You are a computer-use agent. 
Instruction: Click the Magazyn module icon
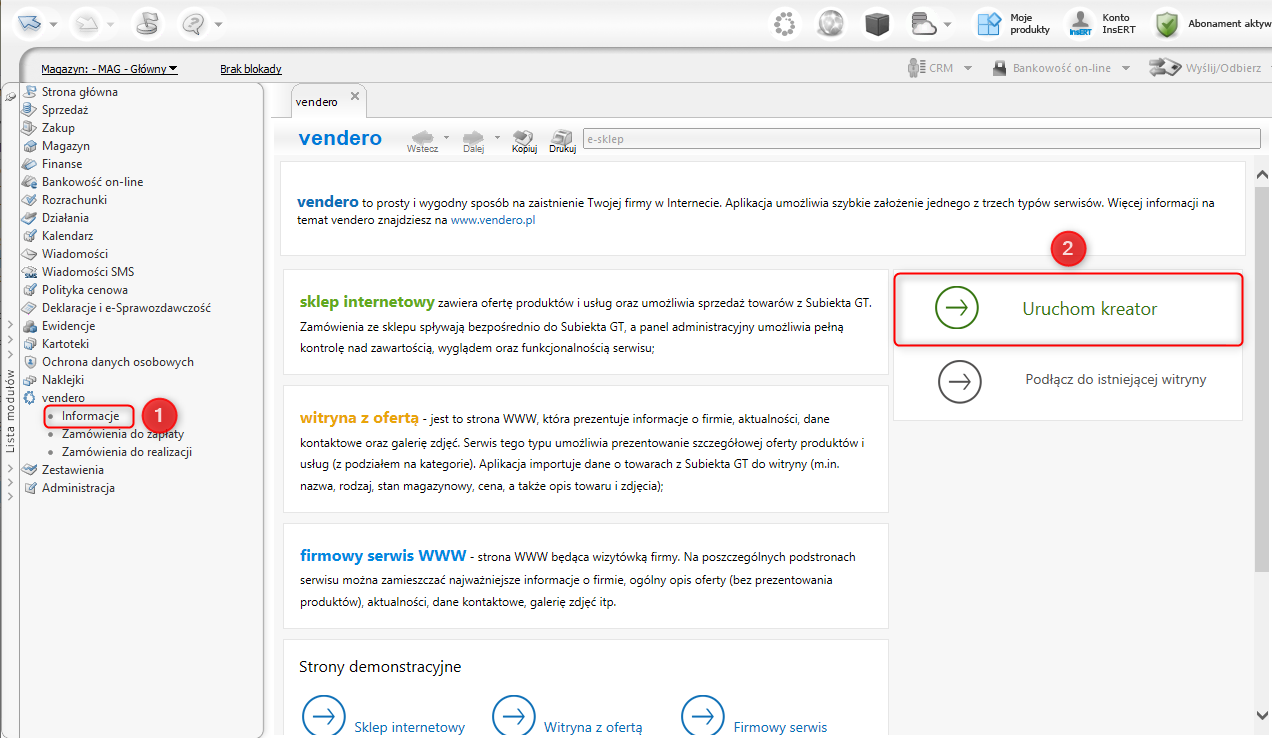point(30,146)
